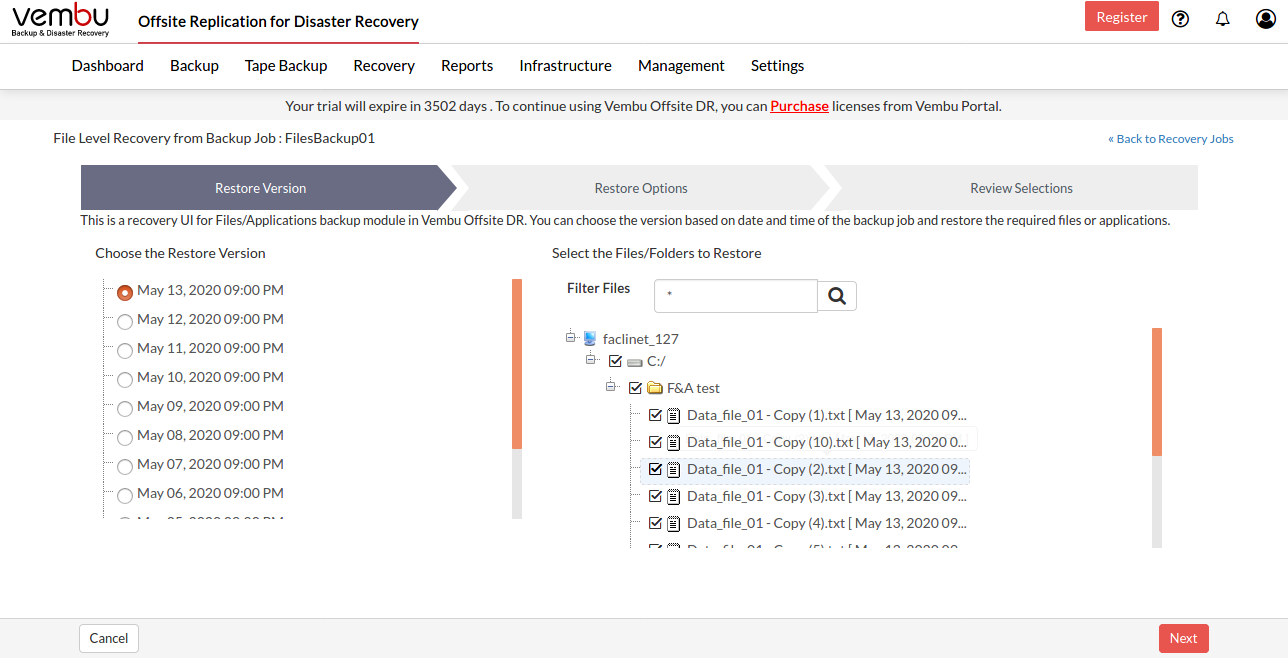Click the Cancel button
Viewport: 1288px width, 663px height.
tap(109, 638)
